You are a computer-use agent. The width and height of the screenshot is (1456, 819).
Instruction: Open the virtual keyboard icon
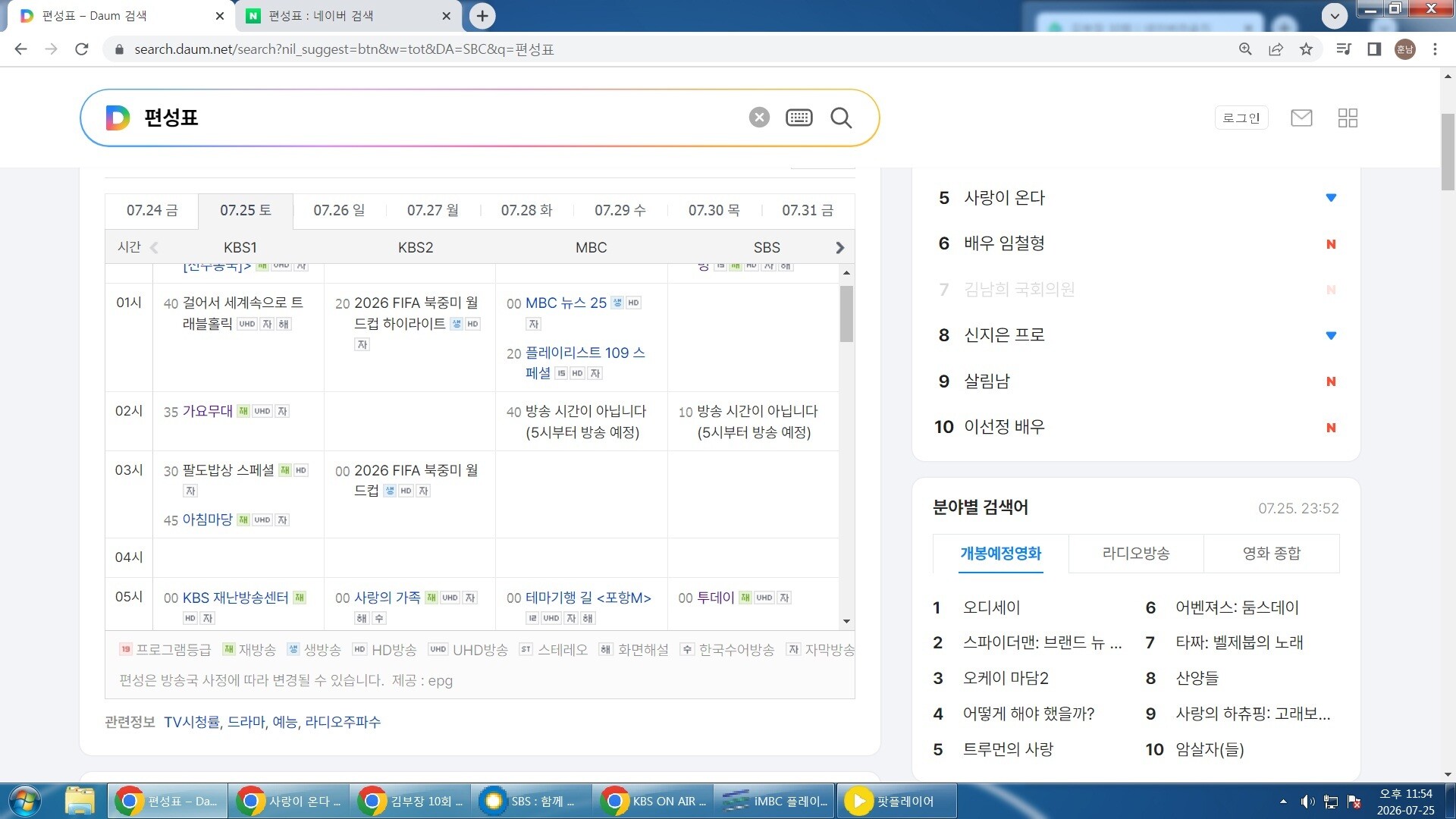(x=799, y=118)
